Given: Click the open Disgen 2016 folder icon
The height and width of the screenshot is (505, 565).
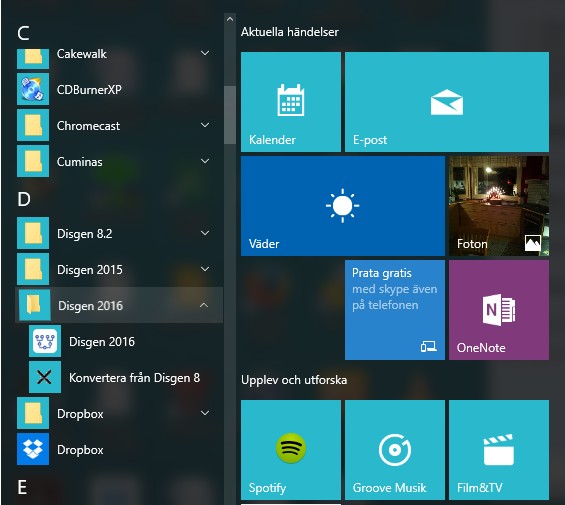Looking at the screenshot, I should pos(35,305).
